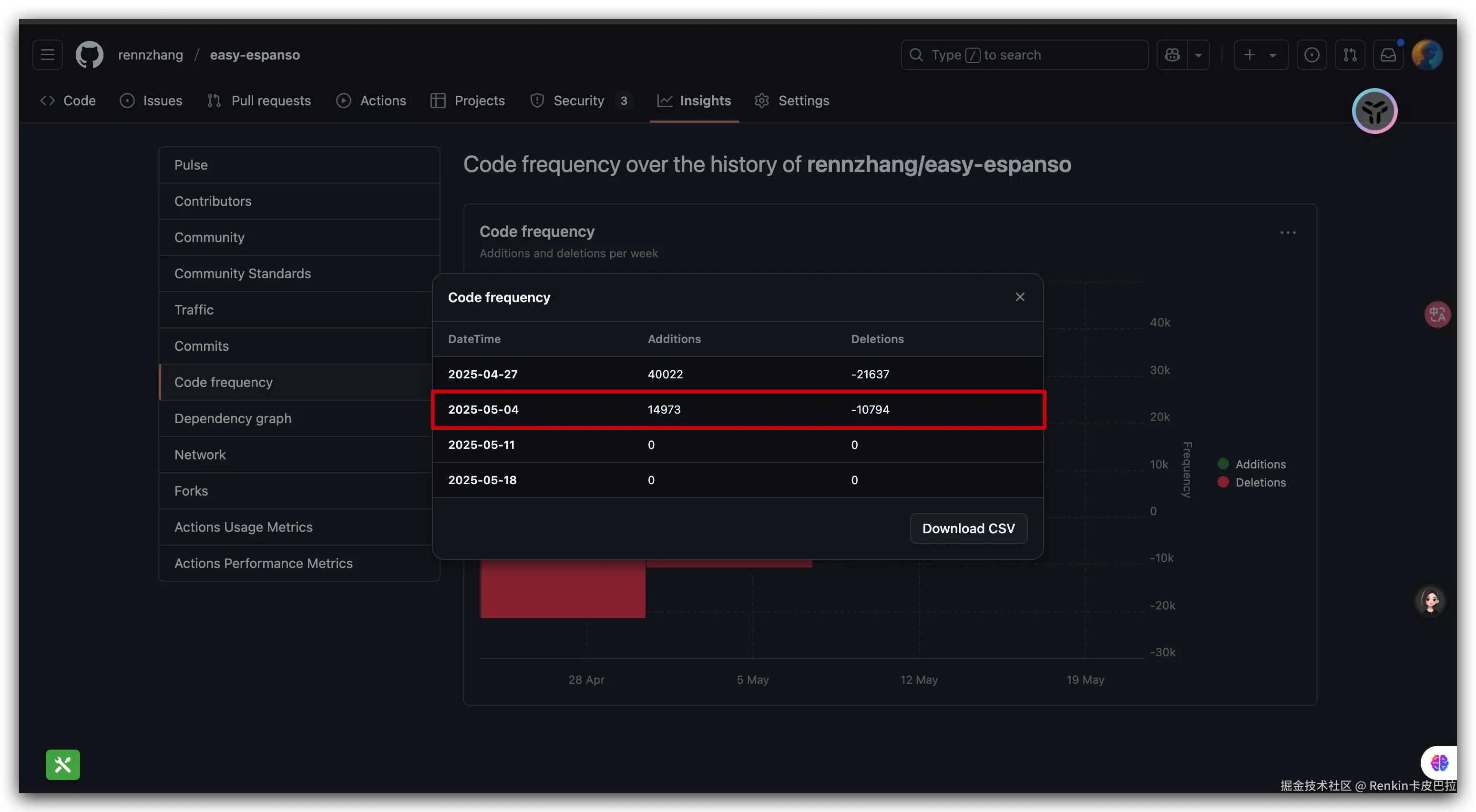Go to the easy-espanso repository link
Image resolution: width=1476 pixels, height=812 pixels.
255,55
